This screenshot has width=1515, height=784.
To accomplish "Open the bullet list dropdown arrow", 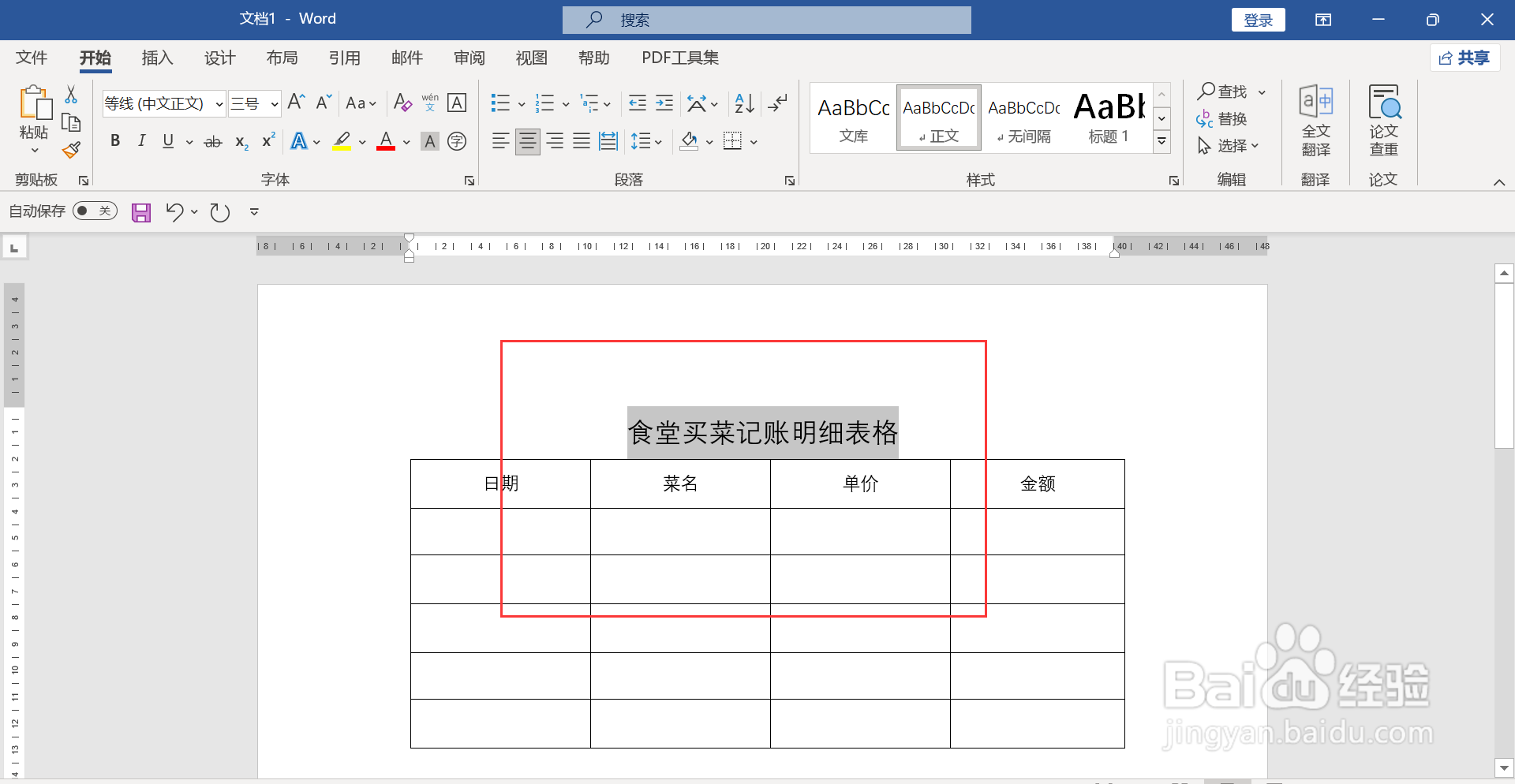I will click(x=522, y=103).
